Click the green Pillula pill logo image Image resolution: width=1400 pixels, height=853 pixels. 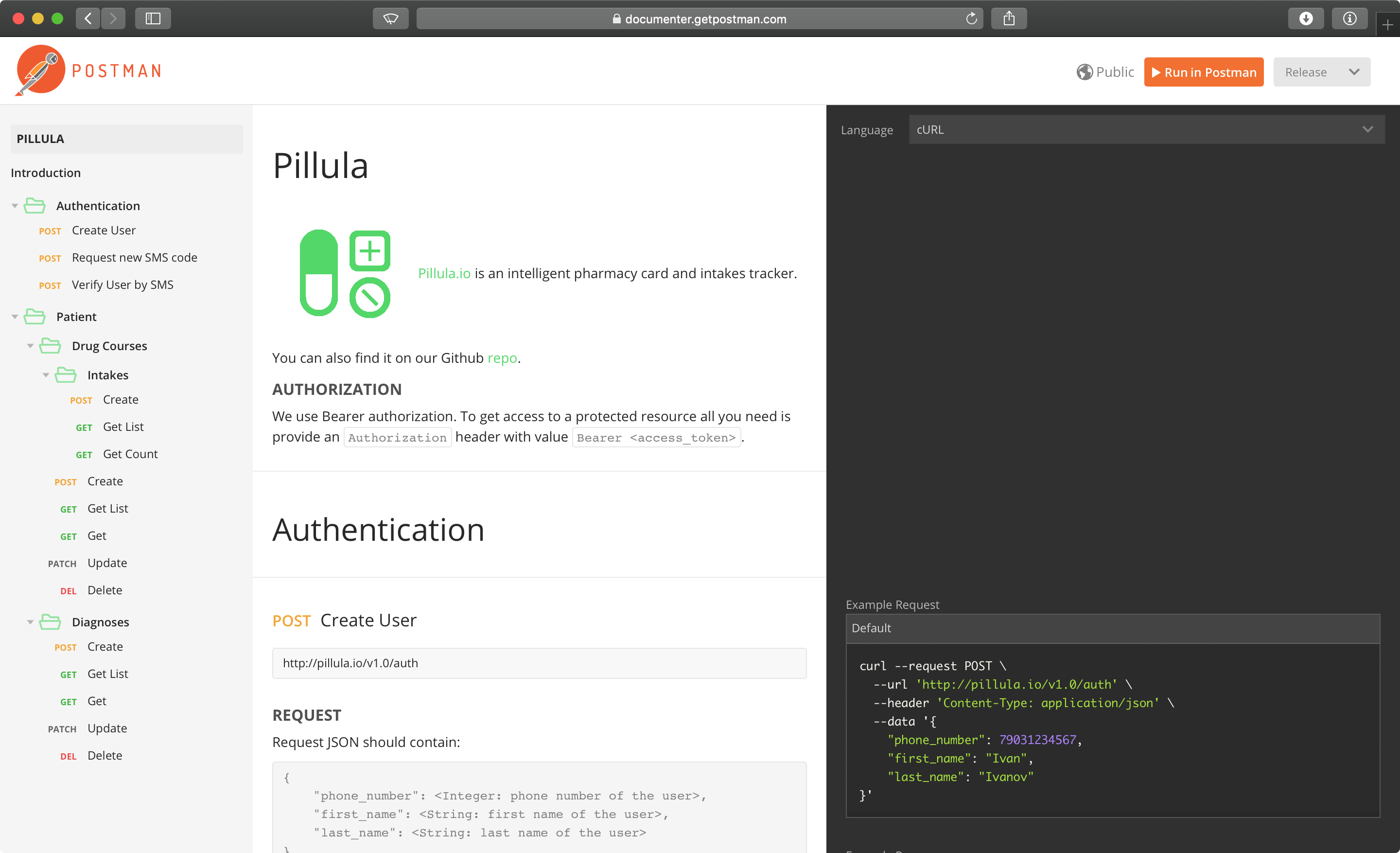tap(345, 273)
